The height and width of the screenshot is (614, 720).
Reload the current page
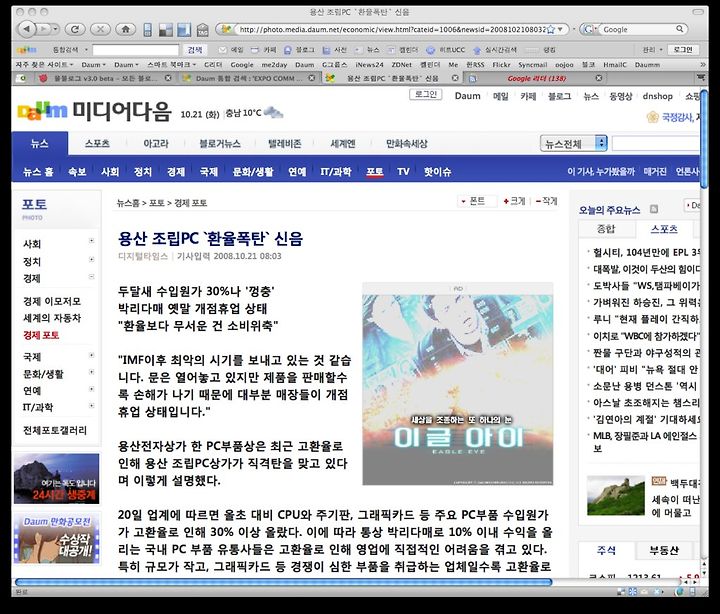coord(75,29)
